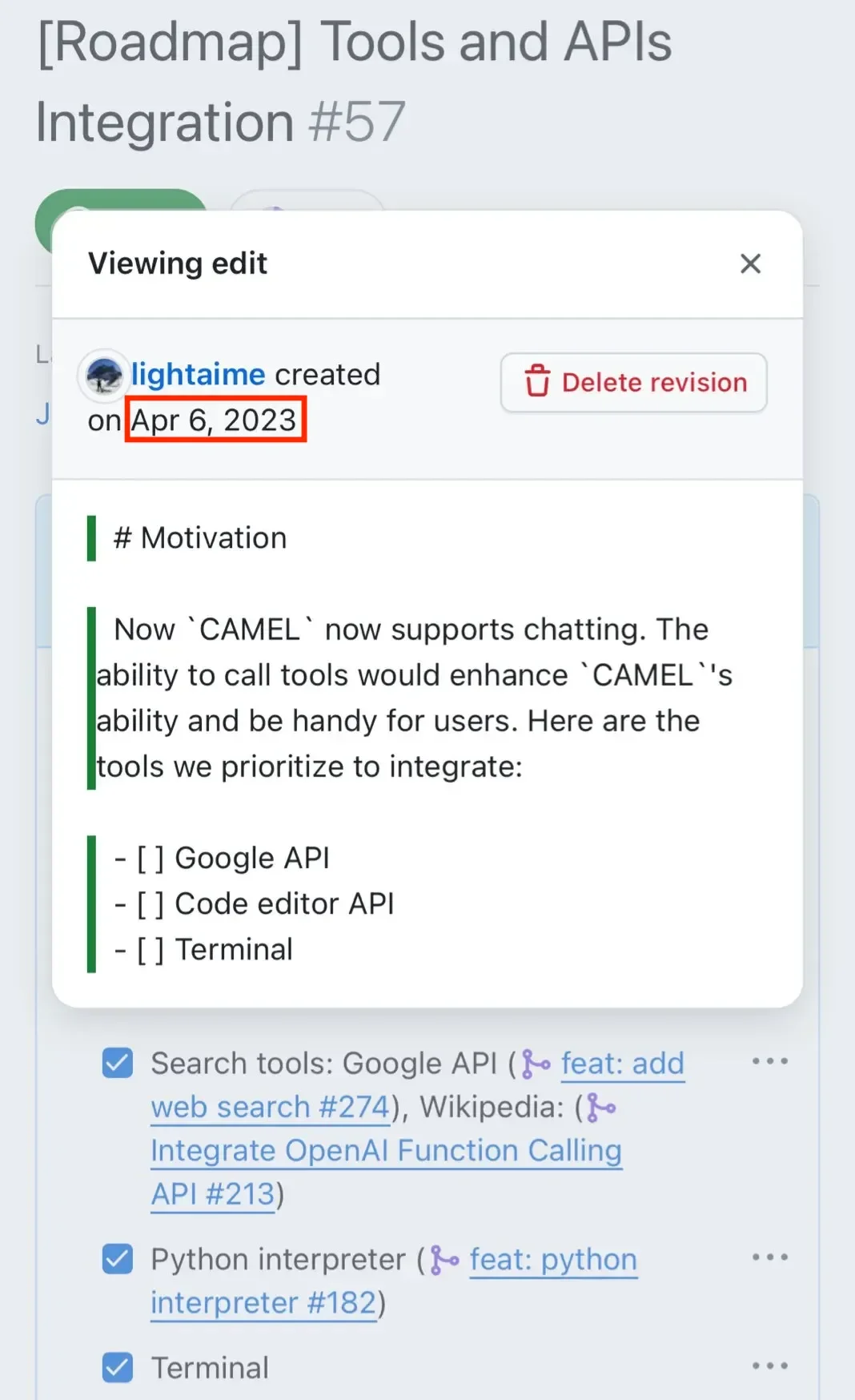This screenshot has height=1400, width=855.
Task: Close the Viewing edit popup
Action: [x=750, y=264]
